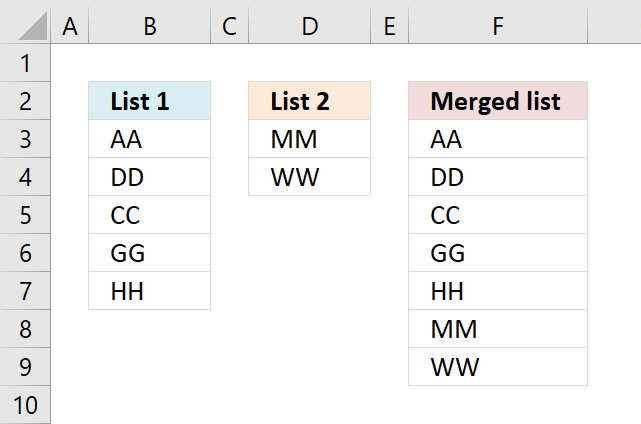This screenshot has height=424, width=641.
Task: Select column B header
Action: tap(150, 26)
